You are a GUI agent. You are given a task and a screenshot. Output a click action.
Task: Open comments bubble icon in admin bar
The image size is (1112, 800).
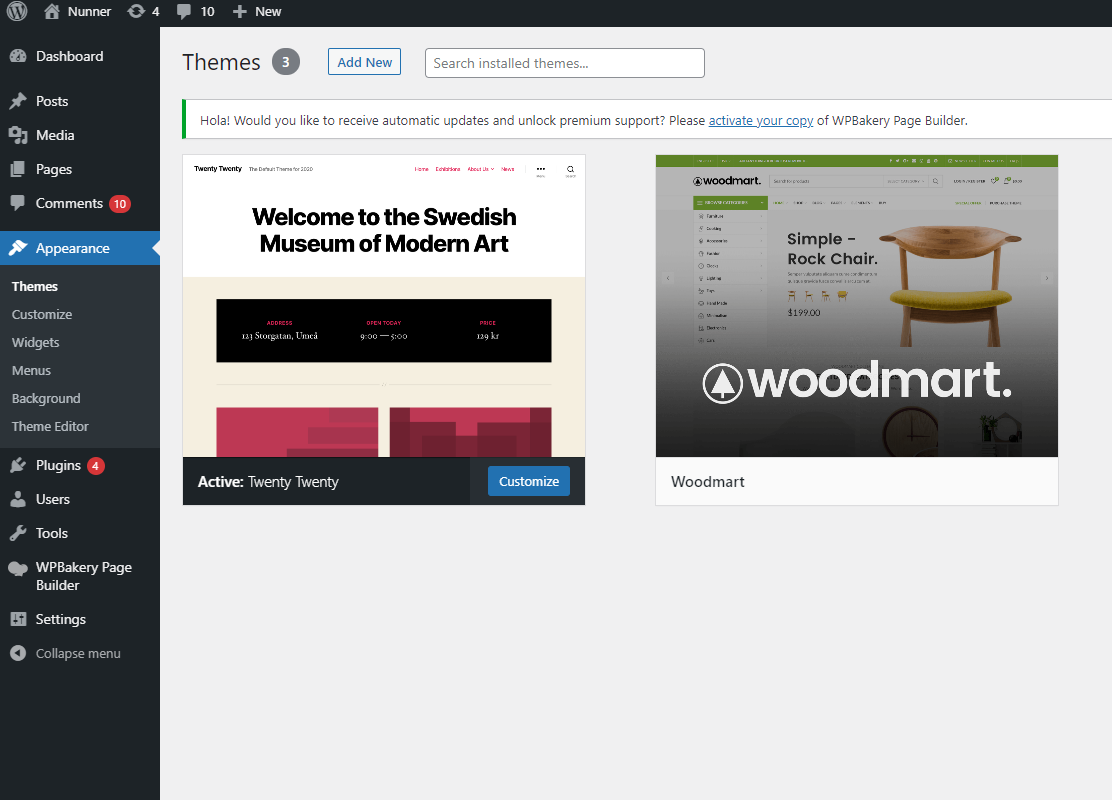click(x=184, y=11)
